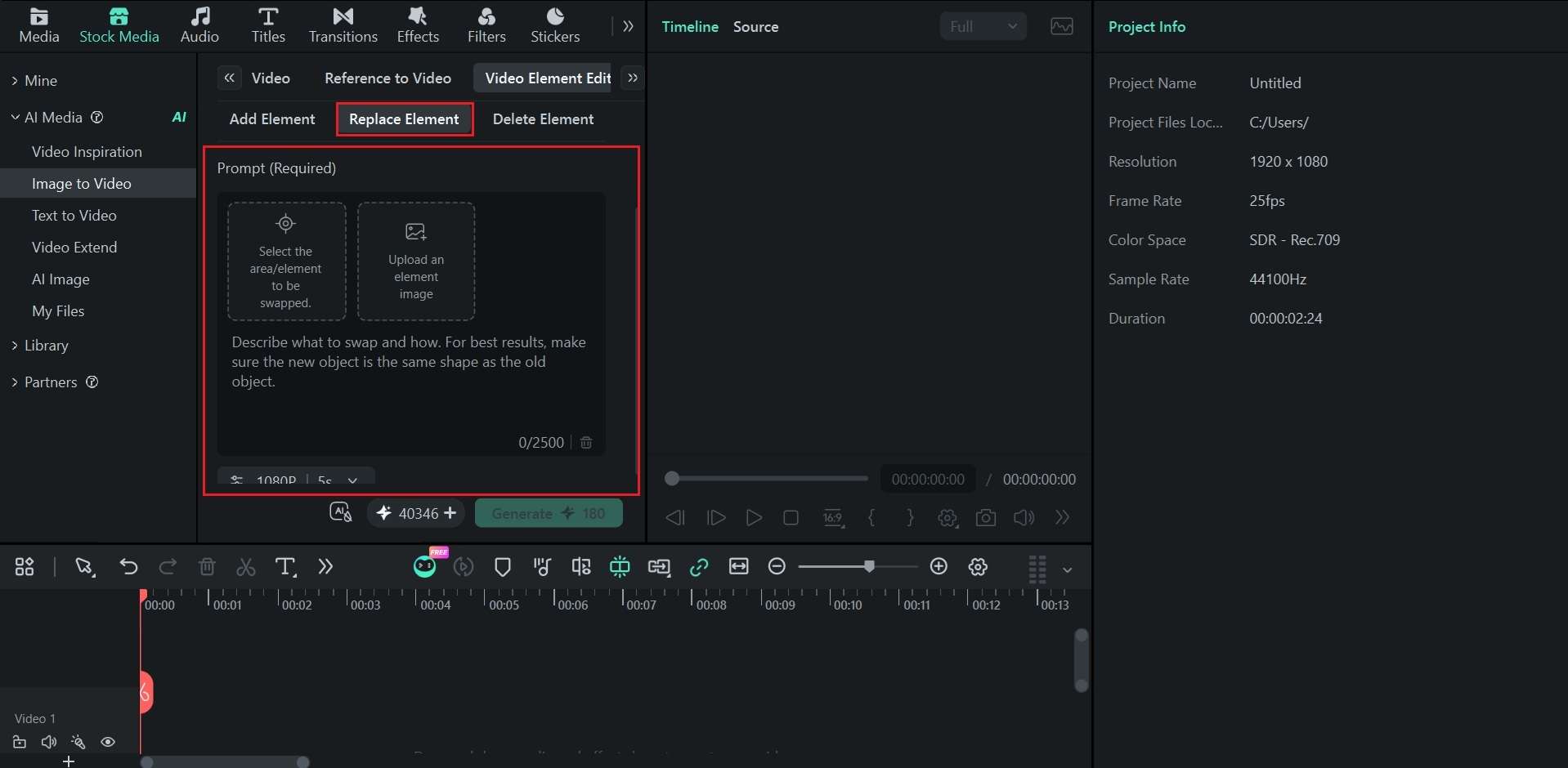Open the Filters tab
The height and width of the screenshot is (768, 1568).
click(486, 25)
